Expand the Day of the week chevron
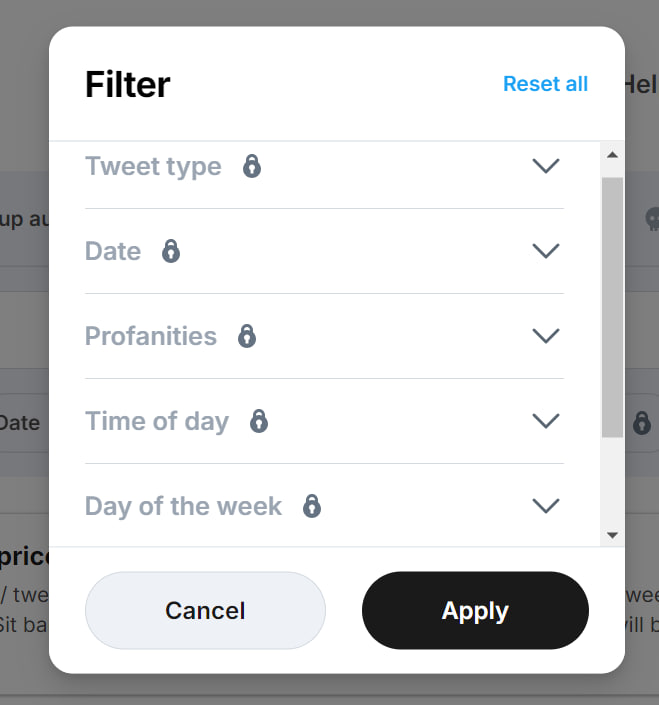Screen dimensions: 659x705 tap(545, 506)
